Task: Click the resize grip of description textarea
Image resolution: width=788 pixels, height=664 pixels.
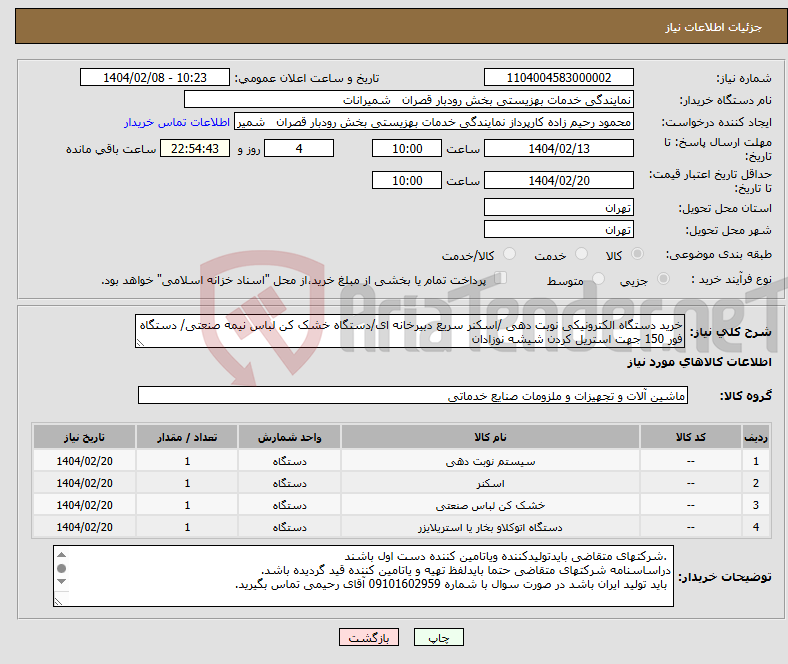Action: (x=140, y=343)
